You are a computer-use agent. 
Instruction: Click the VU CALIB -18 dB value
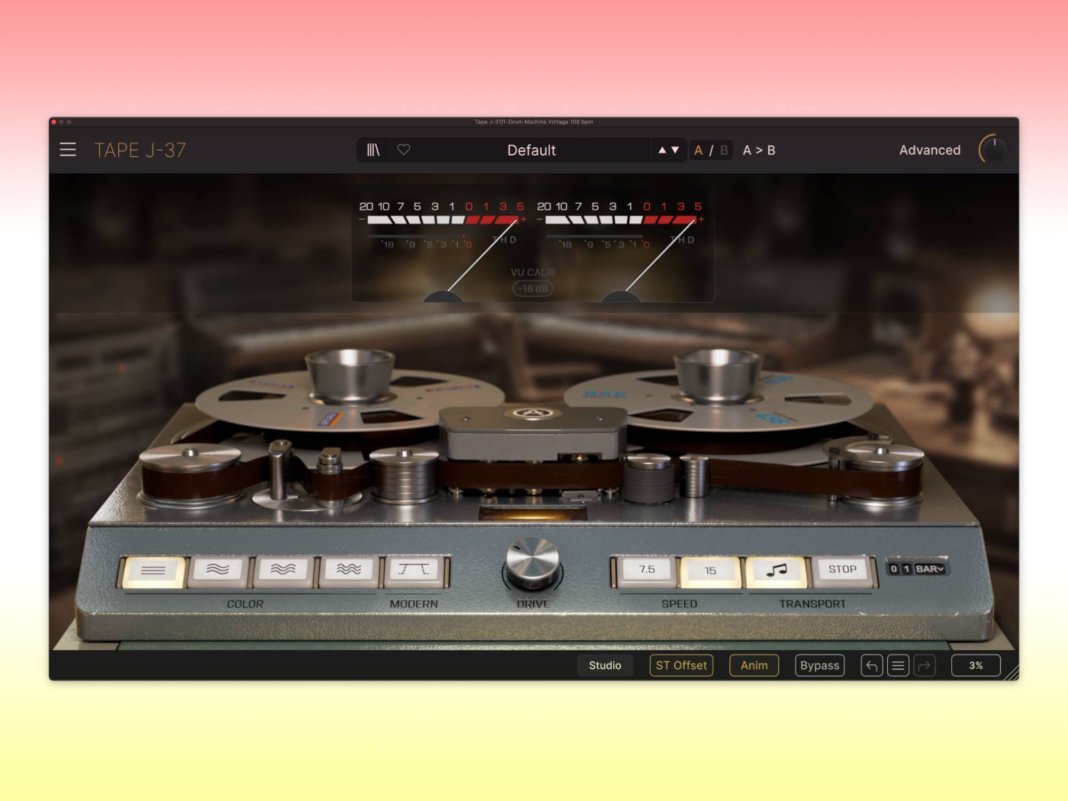533,289
